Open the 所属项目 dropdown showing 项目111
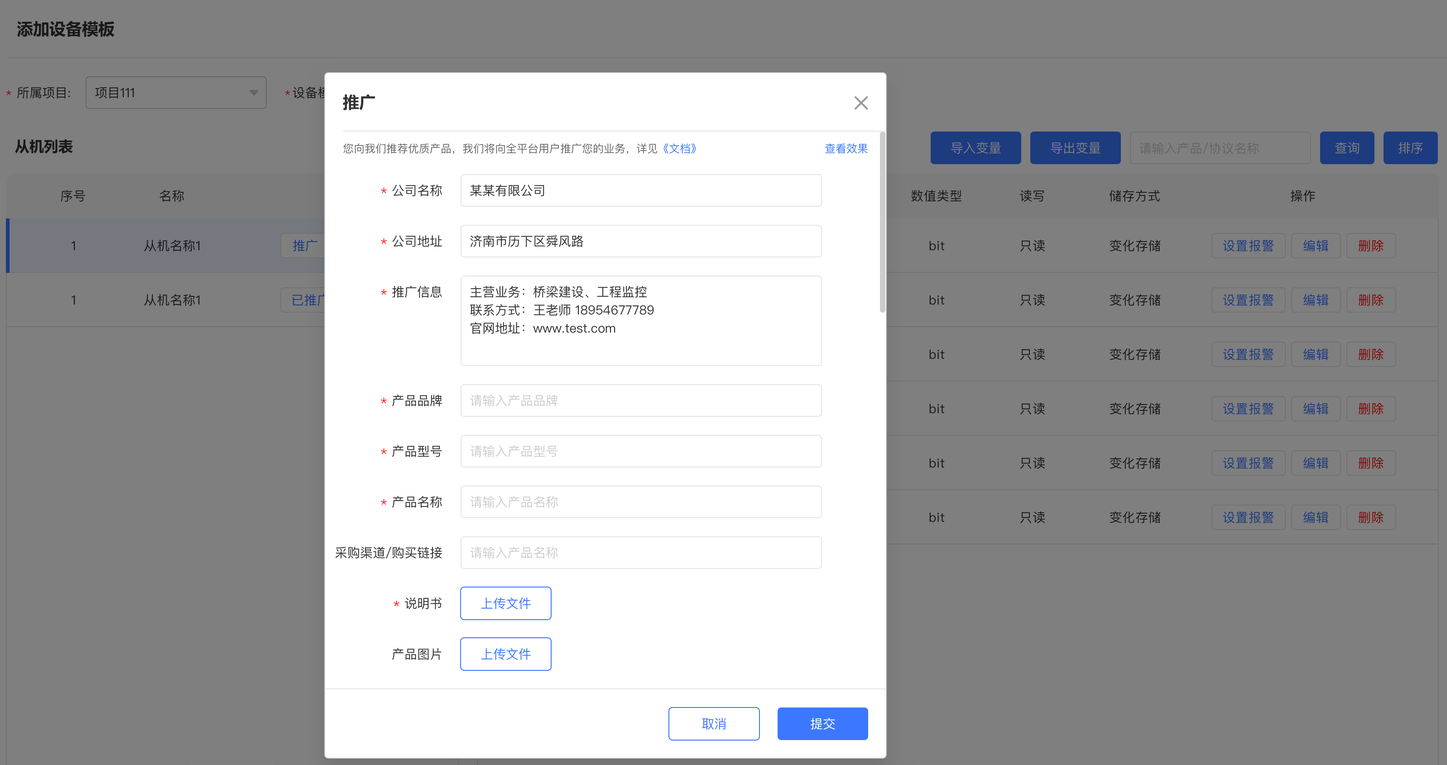Screen dimensions: 1447x765 tap(176, 93)
